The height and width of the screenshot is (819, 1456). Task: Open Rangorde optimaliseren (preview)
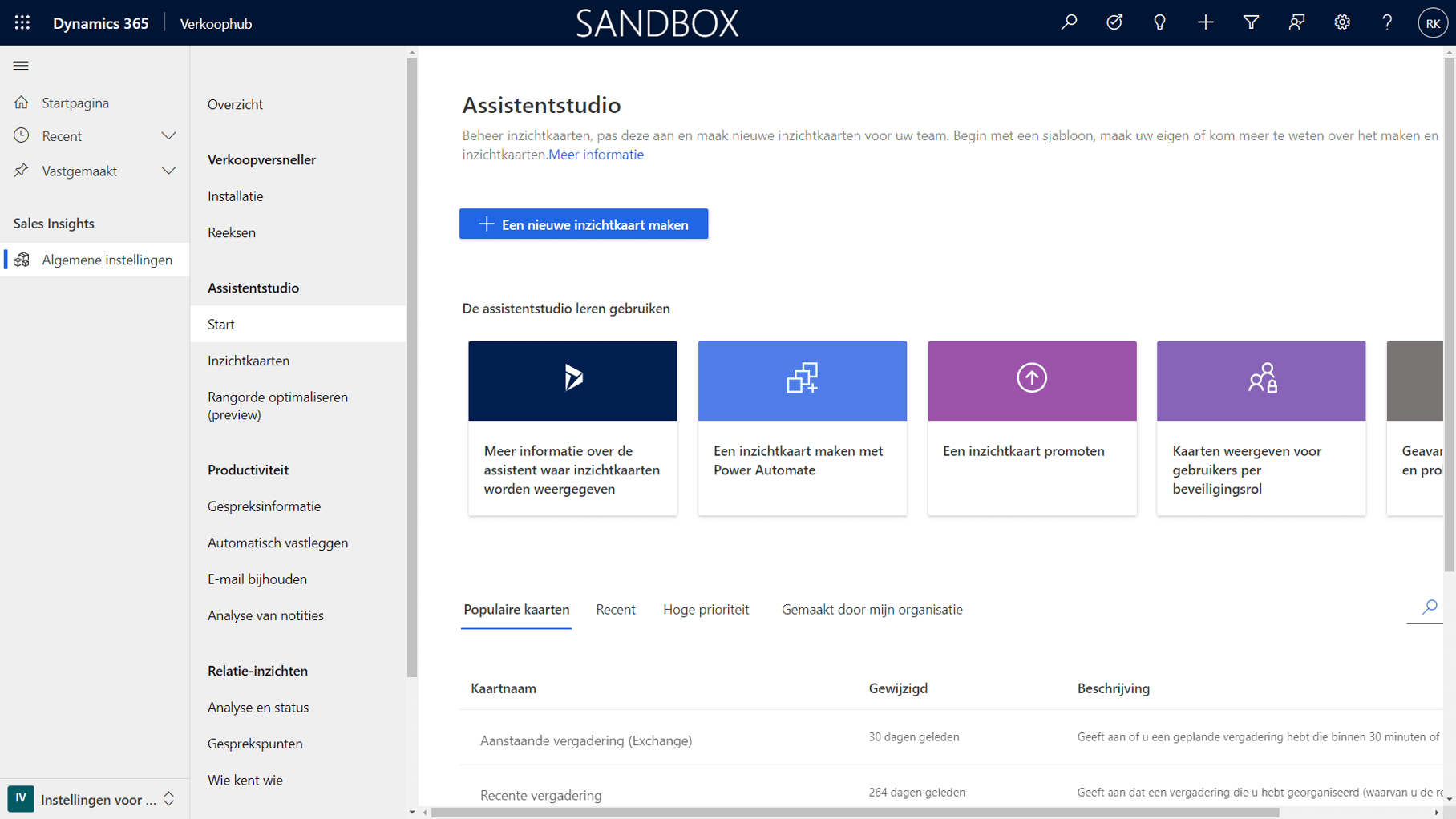(x=277, y=405)
